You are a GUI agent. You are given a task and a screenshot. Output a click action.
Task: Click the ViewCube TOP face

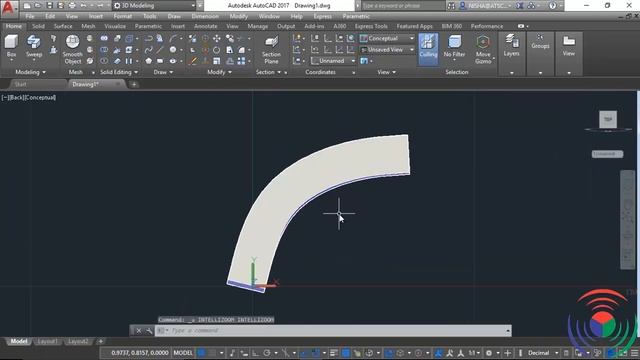(608, 119)
